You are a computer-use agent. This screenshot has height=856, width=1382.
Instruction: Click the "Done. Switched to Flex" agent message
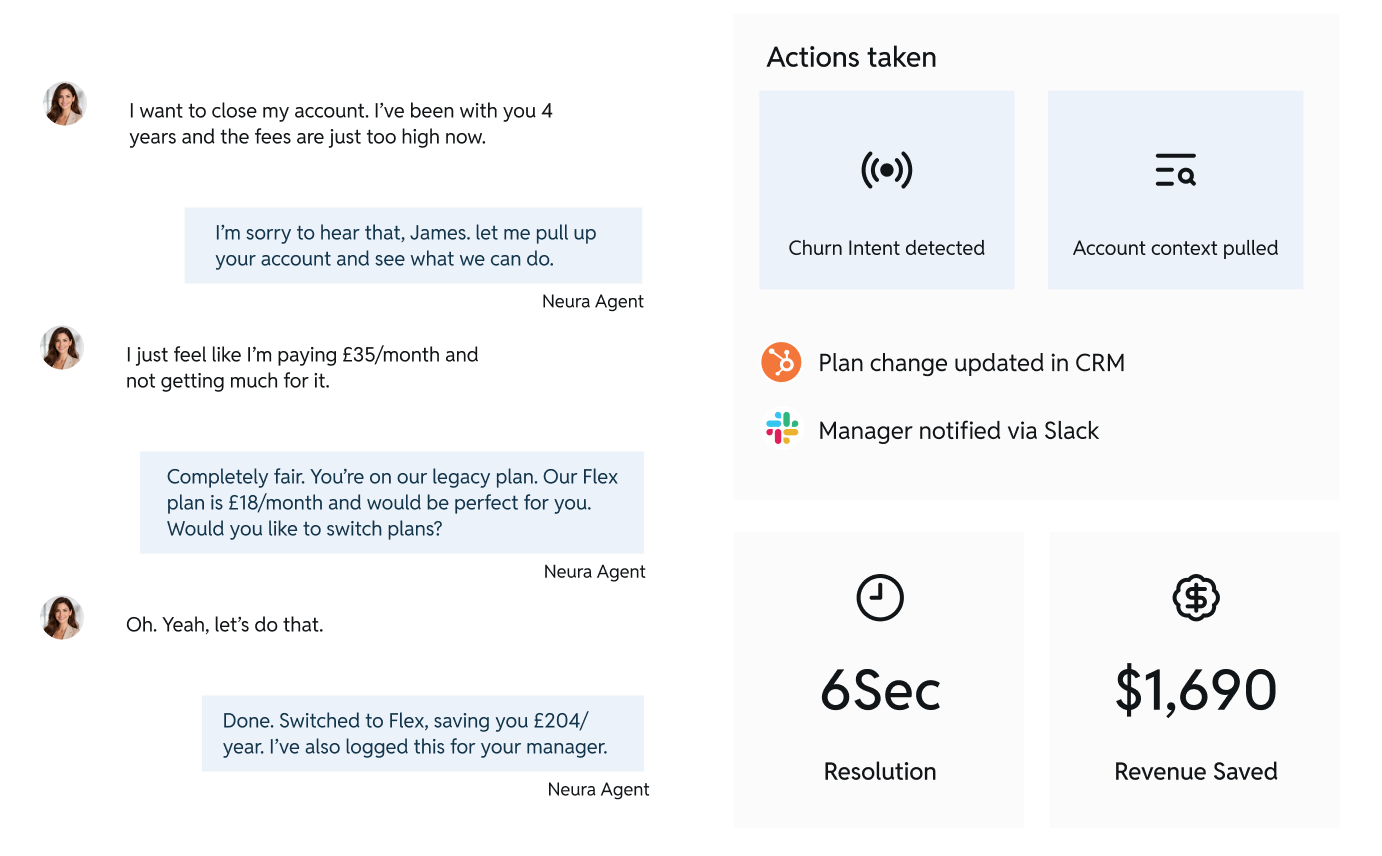[422, 733]
